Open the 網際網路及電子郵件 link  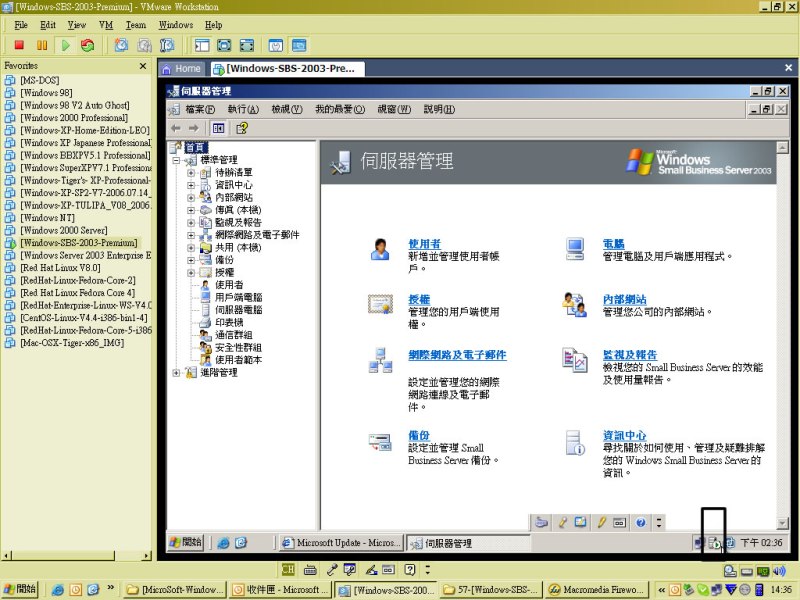coord(457,355)
